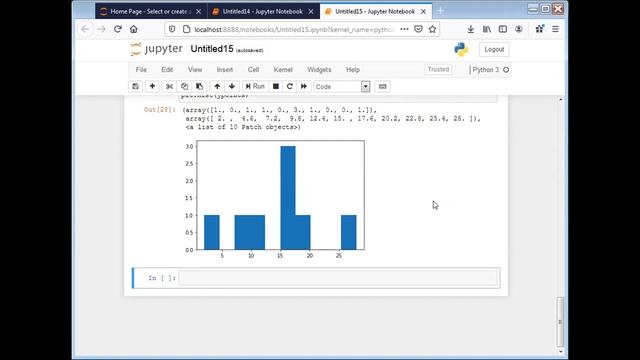Interrupt the kernel with stop icon

coord(276,87)
